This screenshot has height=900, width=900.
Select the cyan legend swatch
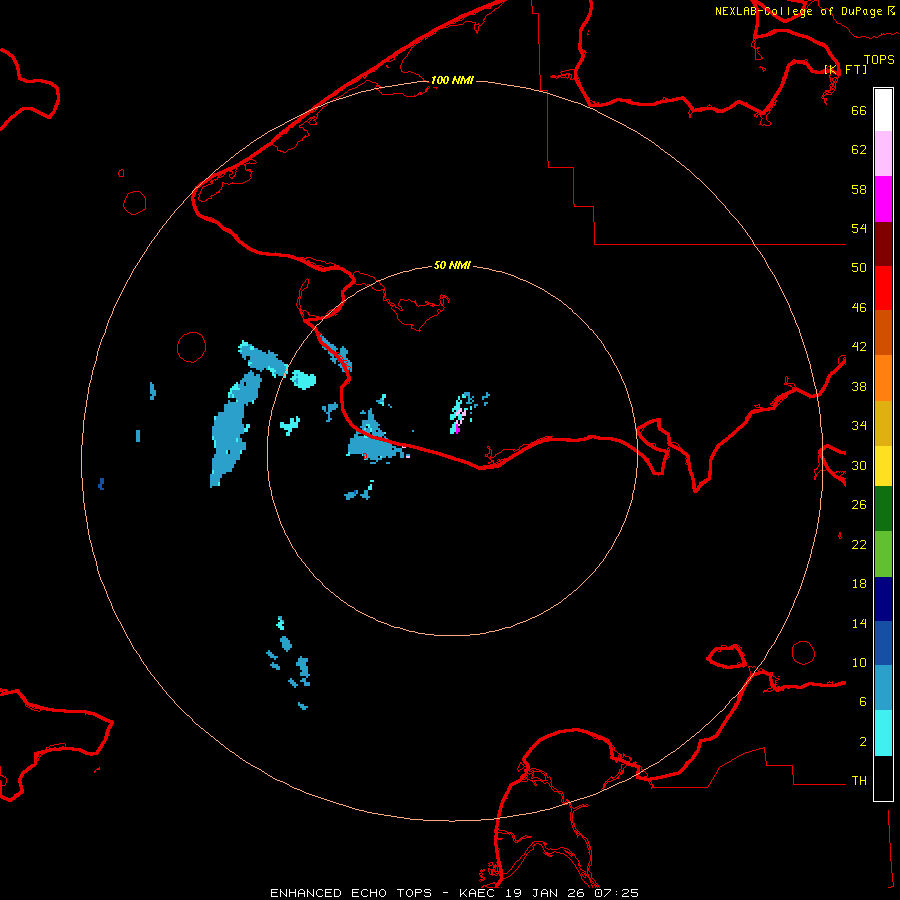883,733
